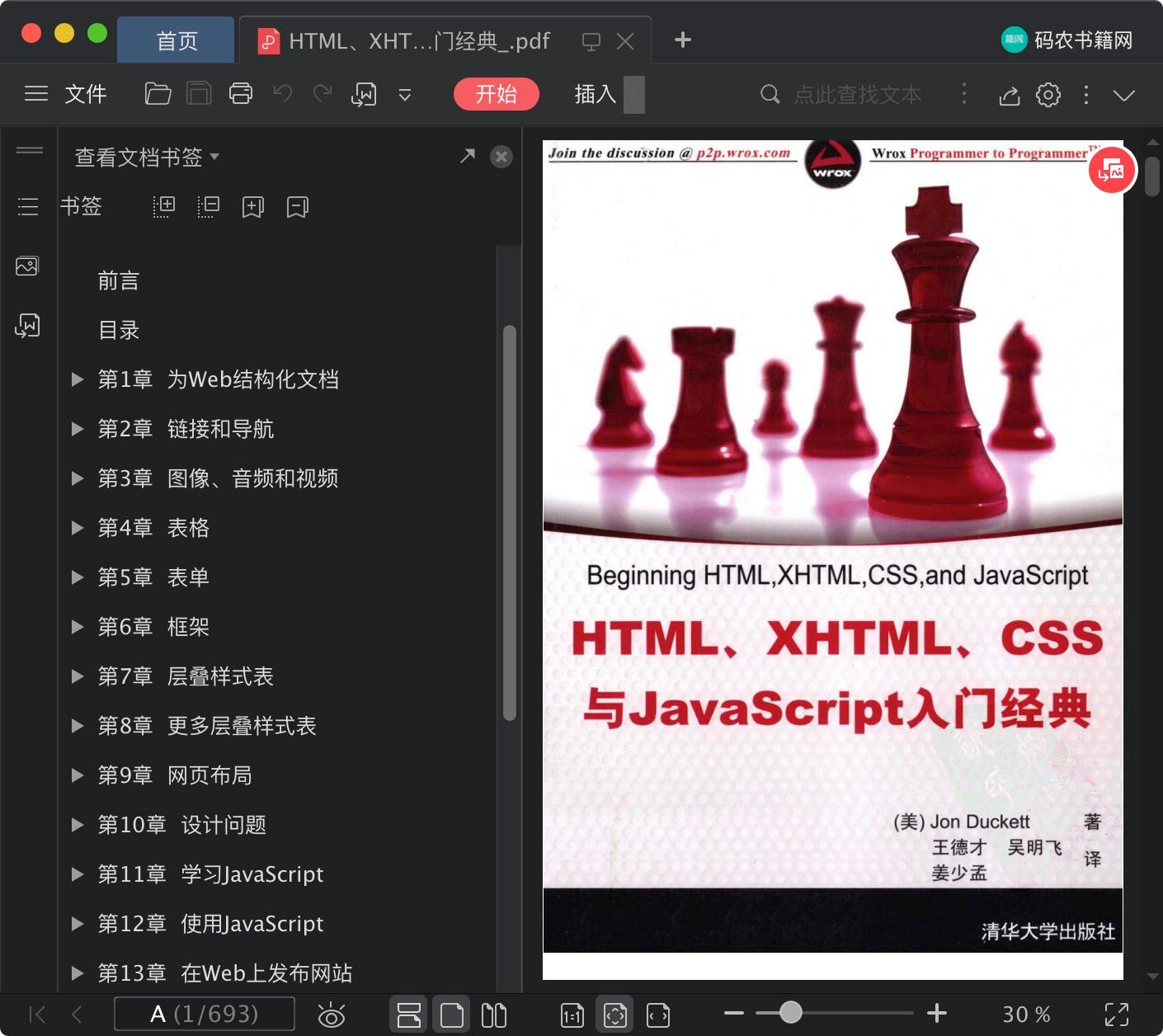Open bookmark 第13章 在Web上发布网站
Screen dimensions: 1163x1036
[x=225, y=973]
